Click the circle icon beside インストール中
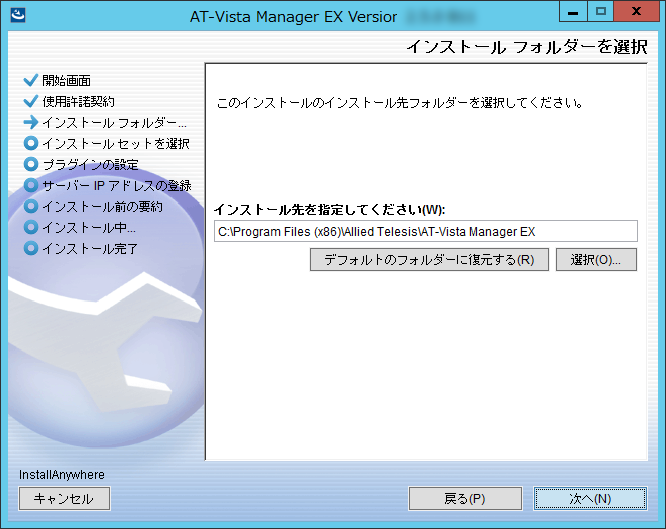 click(x=30, y=227)
